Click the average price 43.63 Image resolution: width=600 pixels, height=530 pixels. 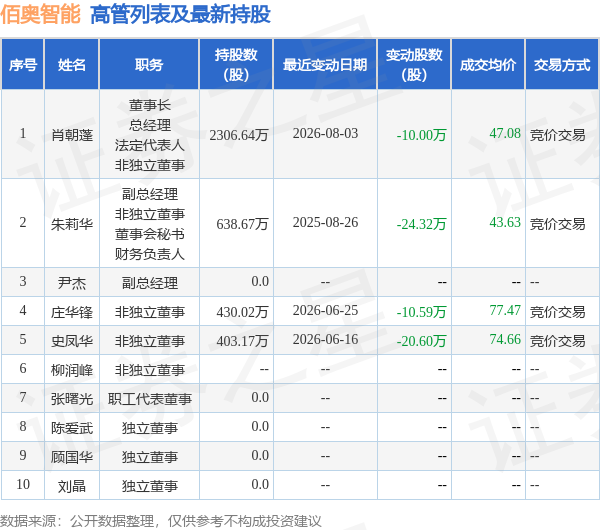tap(505, 222)
